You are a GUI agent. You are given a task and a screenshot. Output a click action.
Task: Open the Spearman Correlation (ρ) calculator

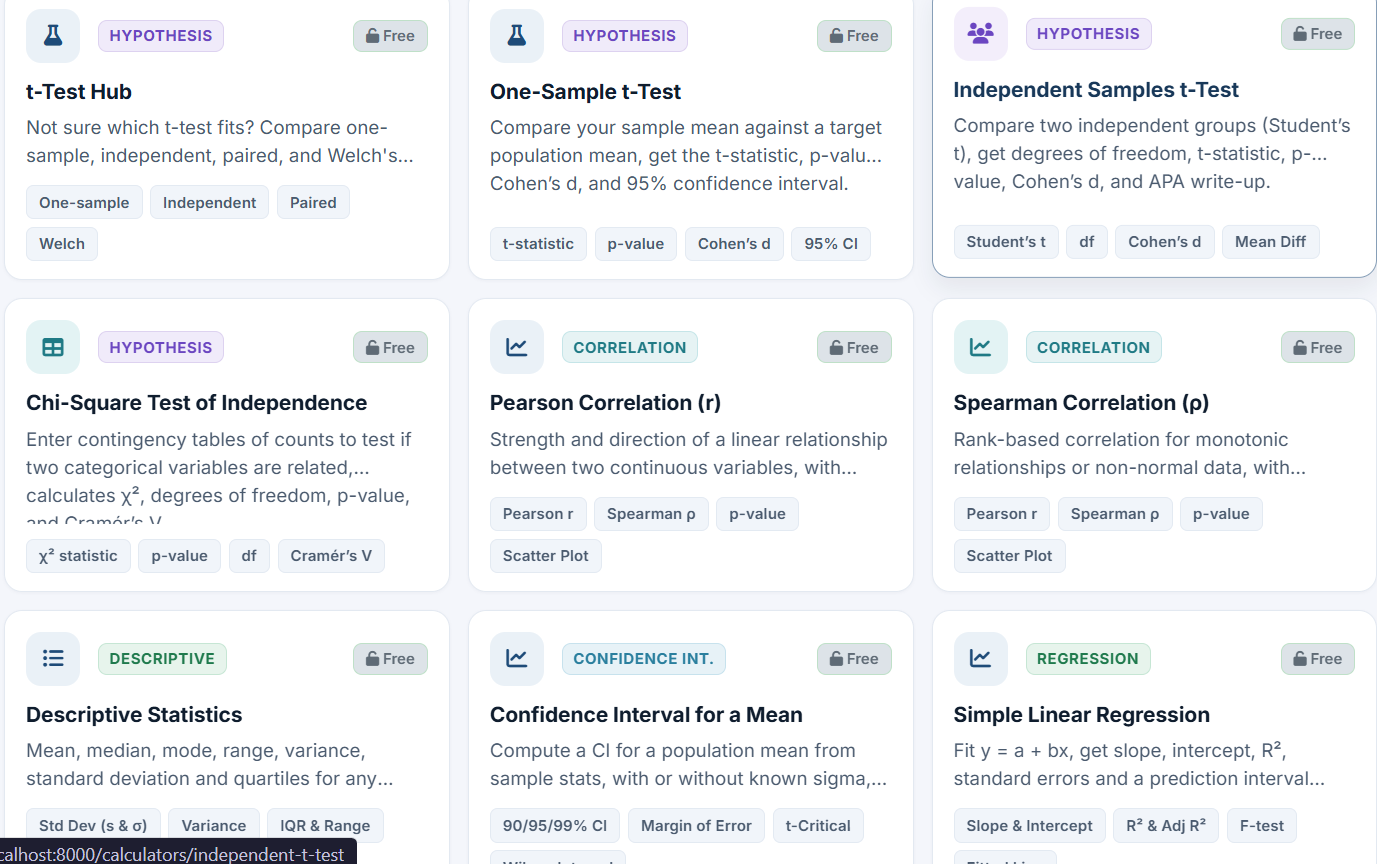point(1081,403)
